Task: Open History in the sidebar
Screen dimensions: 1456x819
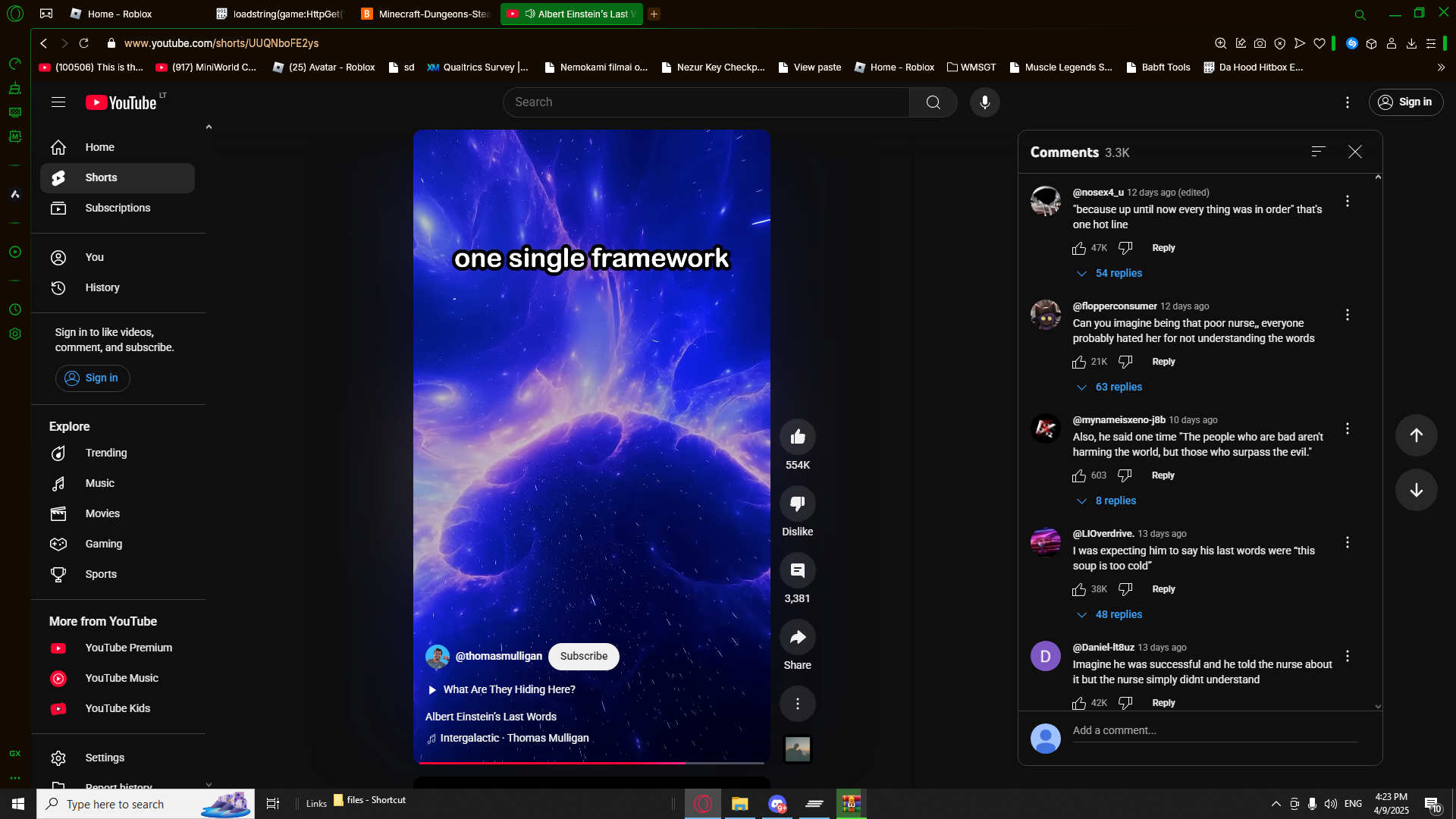Action: 118,287
